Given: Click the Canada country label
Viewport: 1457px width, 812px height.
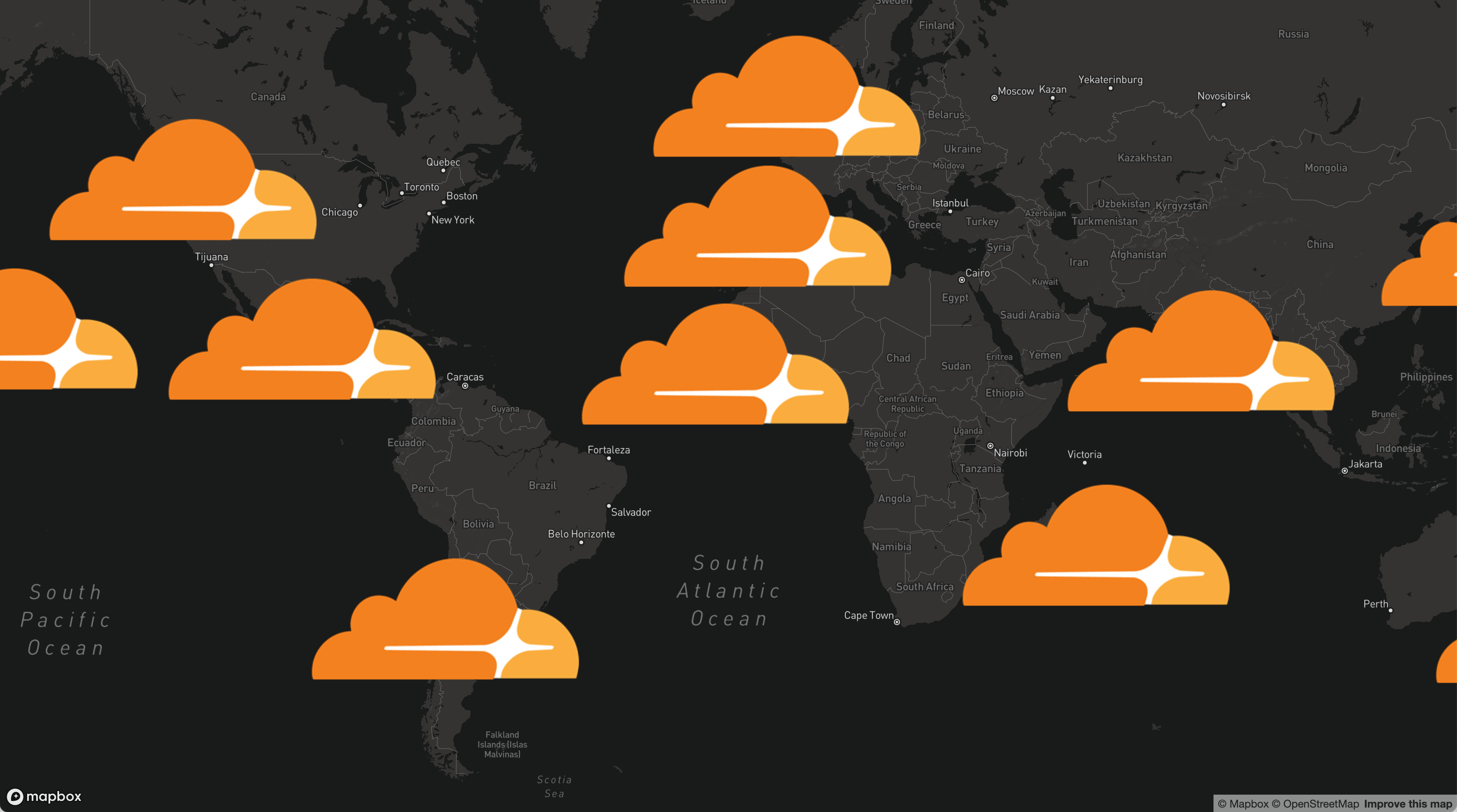Looking at the screenshot, I should click(268, 97).
